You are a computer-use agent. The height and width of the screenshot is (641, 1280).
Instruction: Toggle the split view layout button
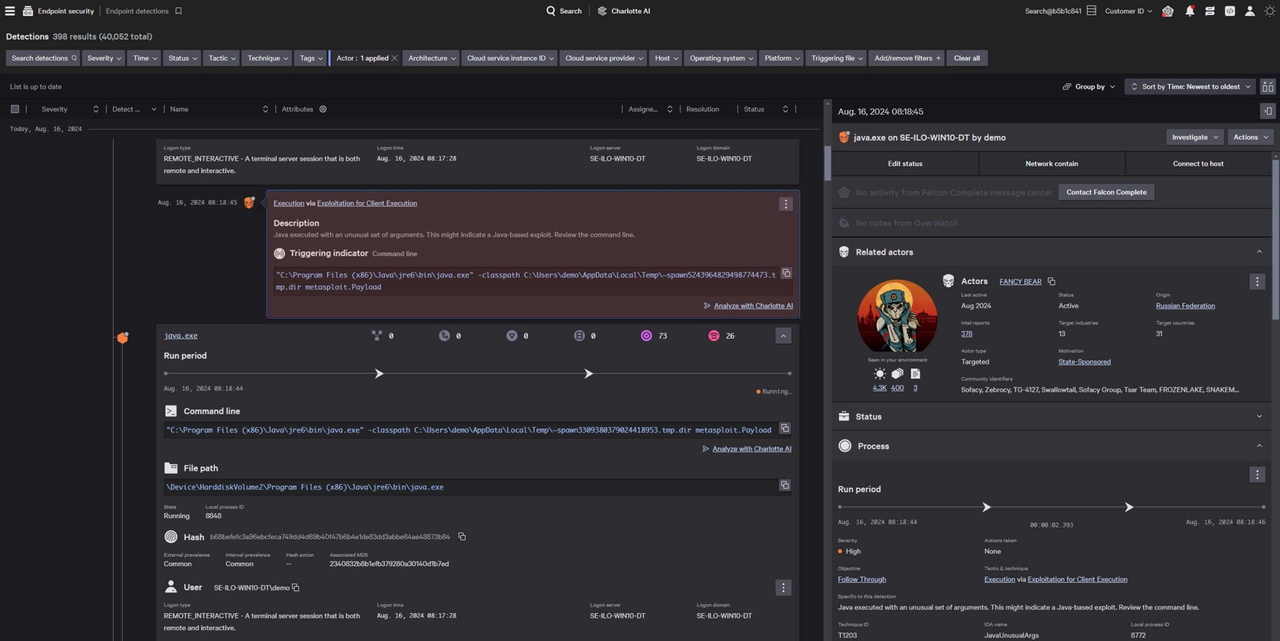coord(1268,87)
